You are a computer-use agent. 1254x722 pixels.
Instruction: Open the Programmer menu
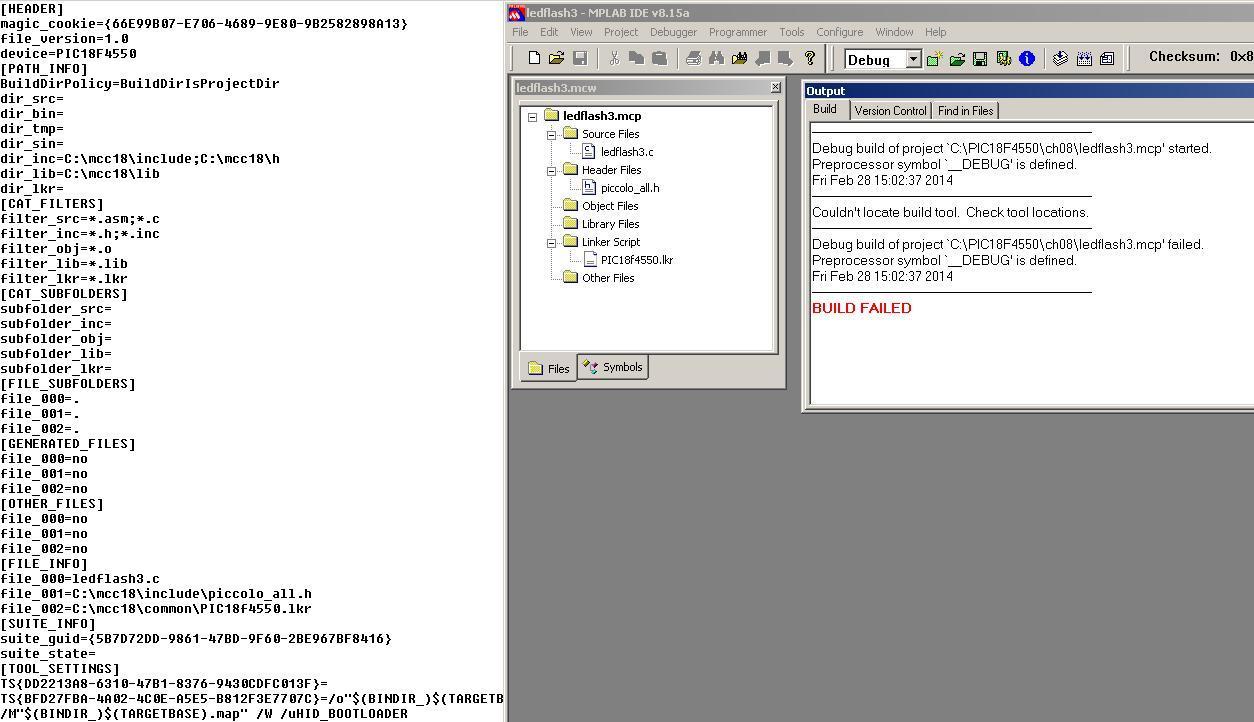[738, 32]
